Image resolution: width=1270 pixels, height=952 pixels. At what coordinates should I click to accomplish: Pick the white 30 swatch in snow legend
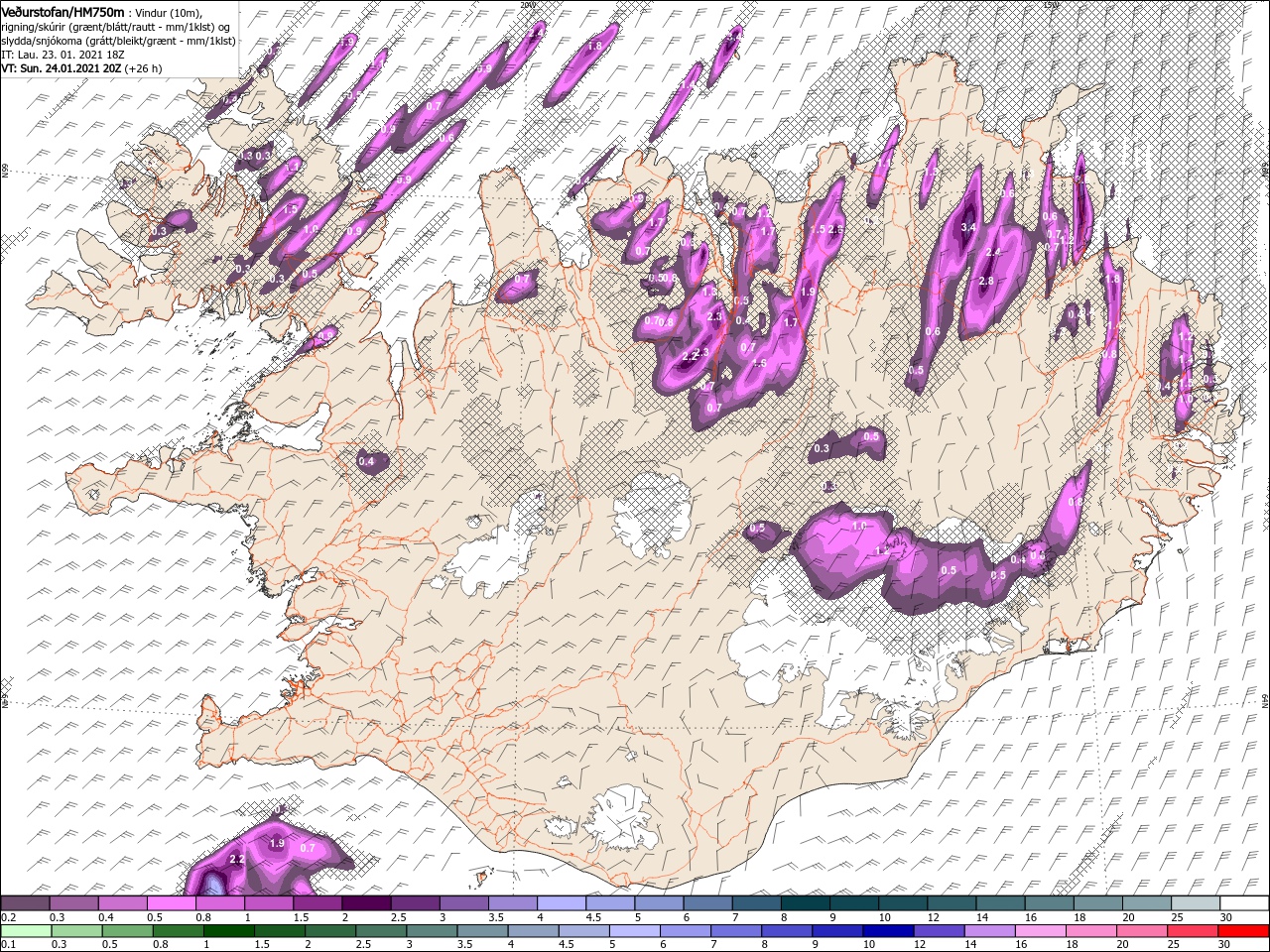click(x=1243, y=903)
